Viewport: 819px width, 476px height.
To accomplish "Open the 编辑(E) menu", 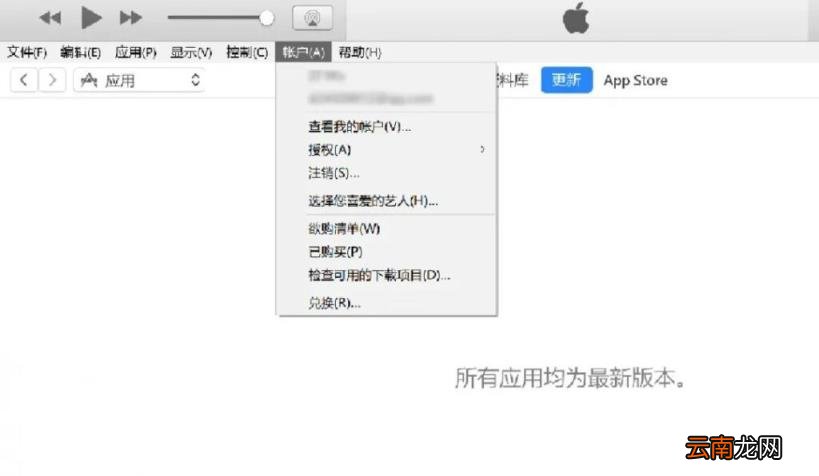I will [80, 52].
